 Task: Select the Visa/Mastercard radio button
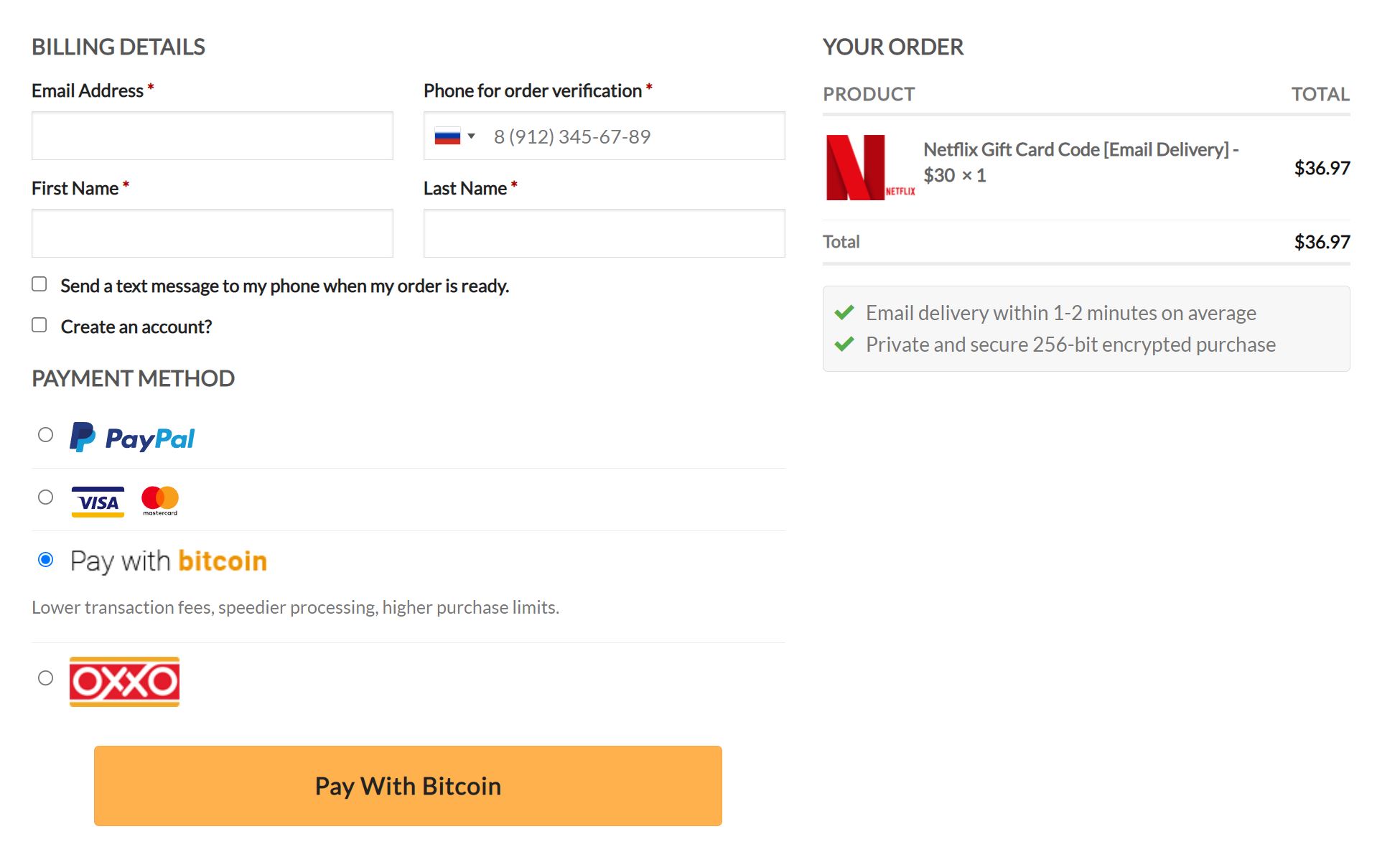45,497
